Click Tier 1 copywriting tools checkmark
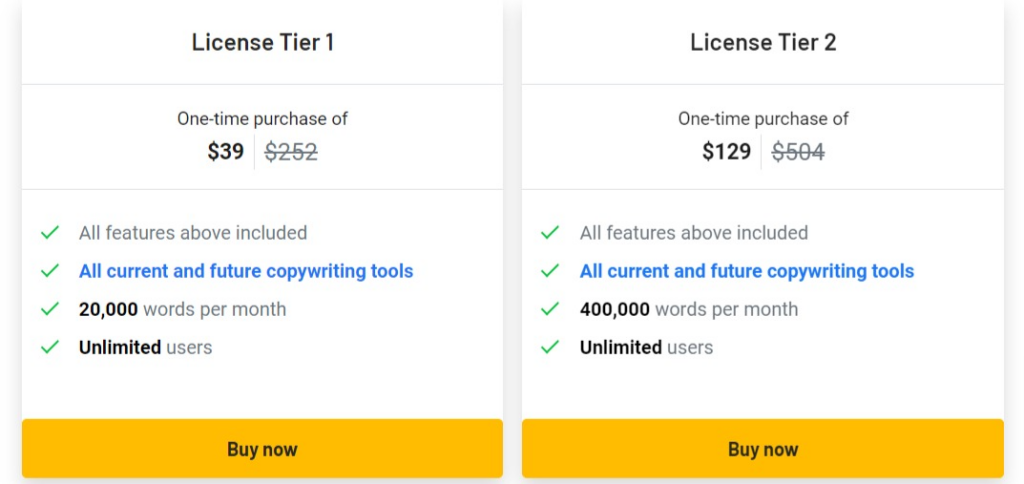Image resolution: width=1024 pixels, height=484 pixels. coord(50,271)
